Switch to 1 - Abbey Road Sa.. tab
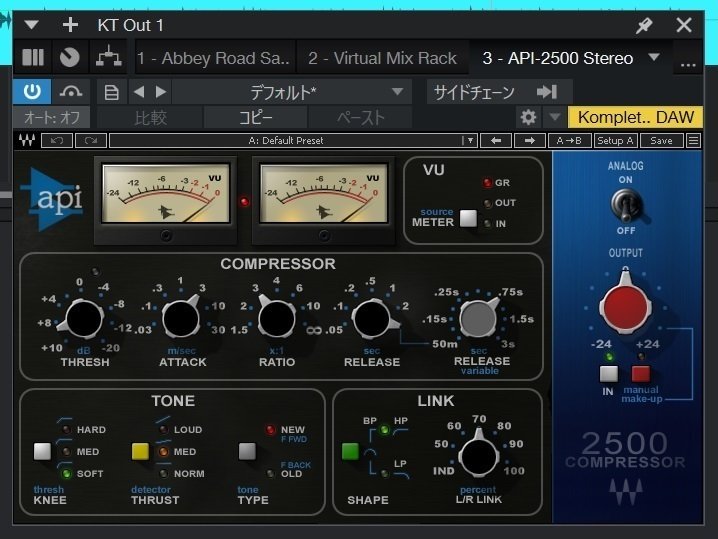This screenshot has width=718, height=539. click(x=213, y=58)
